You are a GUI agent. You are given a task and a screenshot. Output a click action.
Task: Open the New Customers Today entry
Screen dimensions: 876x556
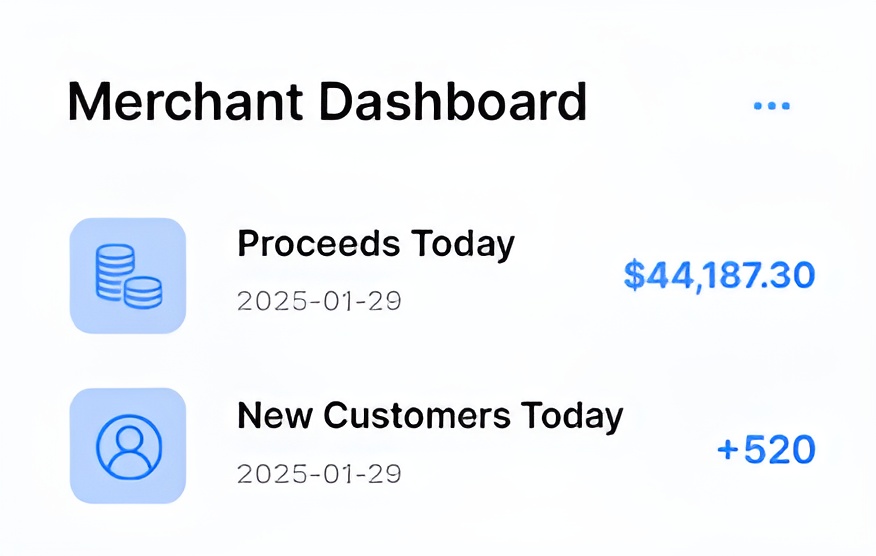[429, 415]
